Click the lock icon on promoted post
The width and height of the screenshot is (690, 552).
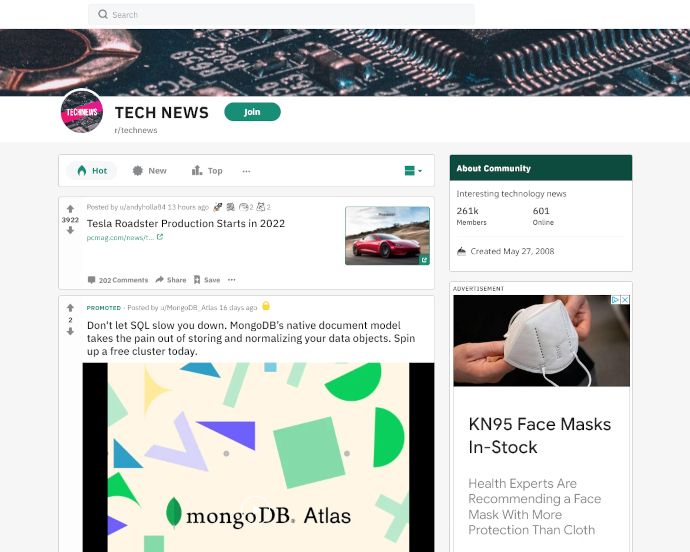click(266, 306)
